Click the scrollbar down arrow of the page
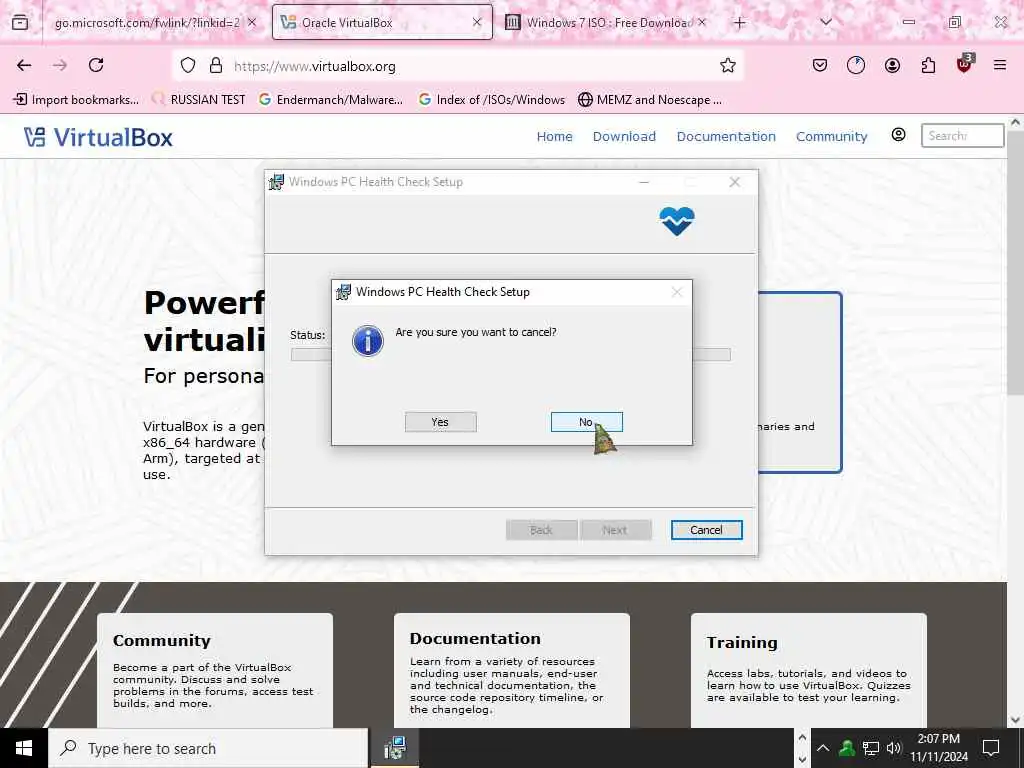This screenshot has width=1024, height=768. 1016,720
